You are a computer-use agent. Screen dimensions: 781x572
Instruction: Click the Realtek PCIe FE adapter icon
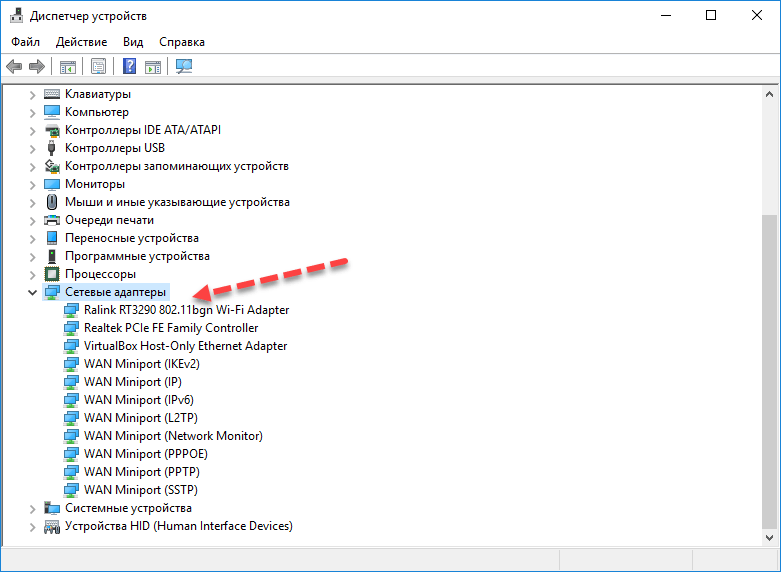(x=71, y=328)
